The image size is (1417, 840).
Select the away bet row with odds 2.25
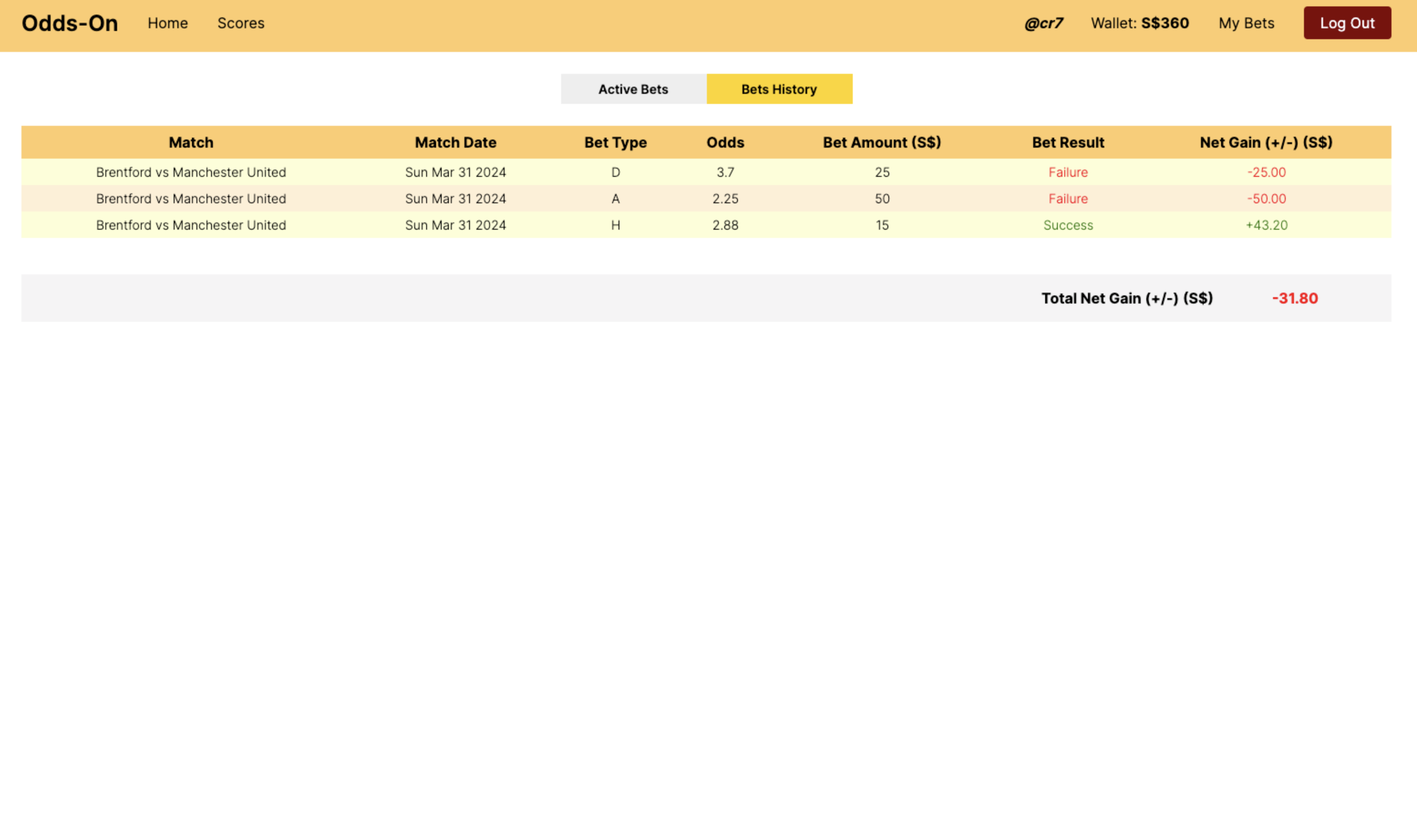click(x=725, y=199)
